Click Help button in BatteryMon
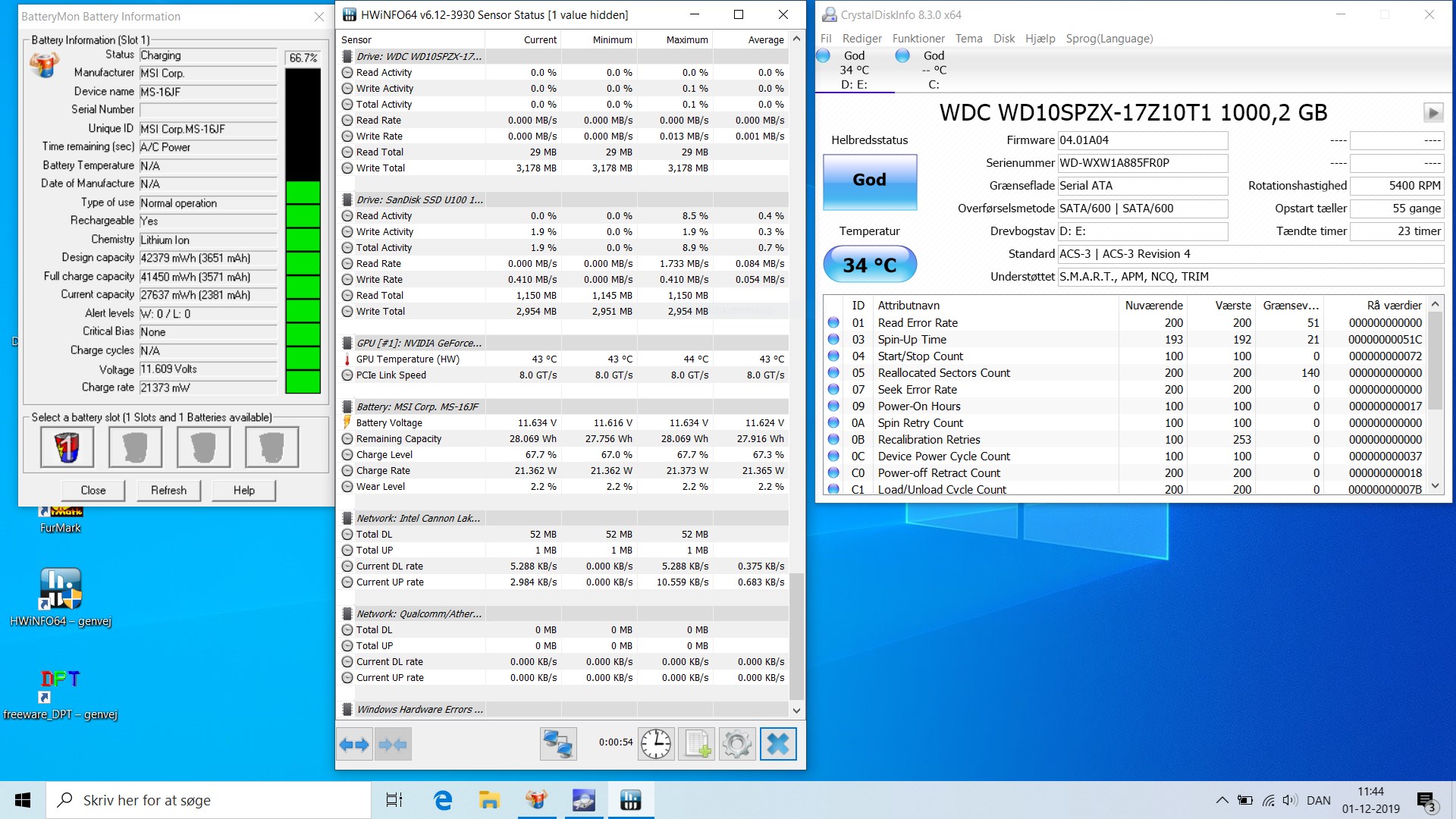This screenshot has height=819, width=1456. pos(243,491)
